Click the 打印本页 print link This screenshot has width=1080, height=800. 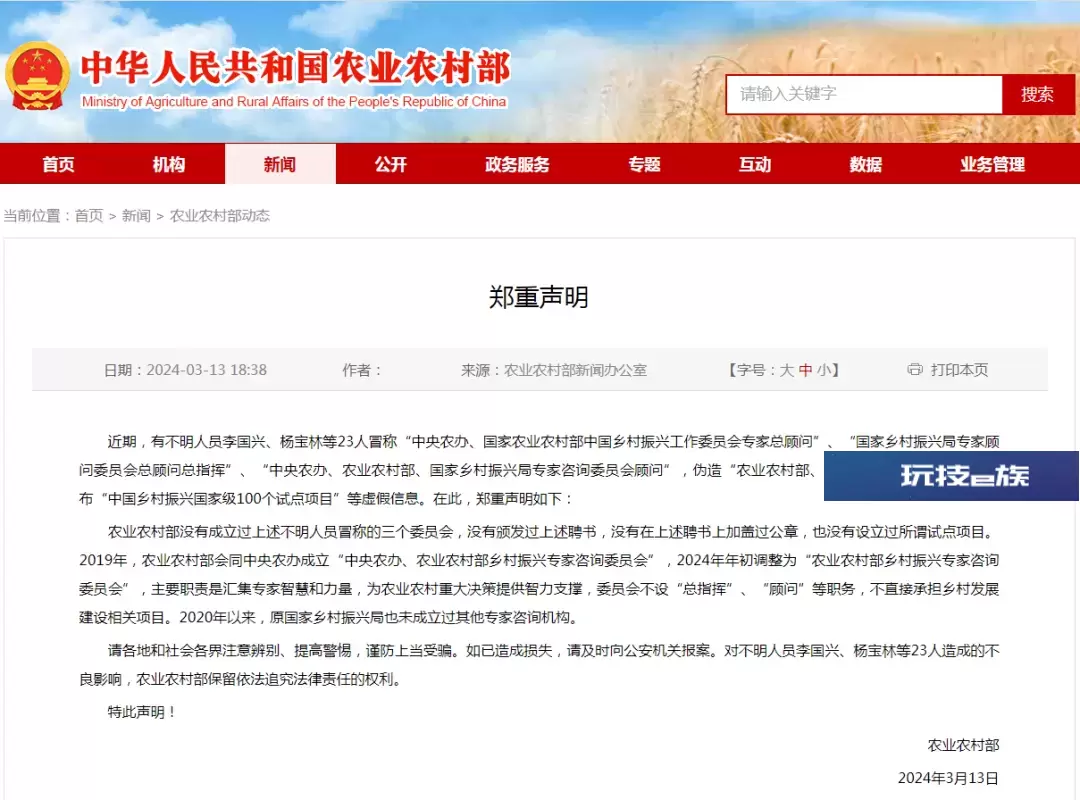click(959, 370)
